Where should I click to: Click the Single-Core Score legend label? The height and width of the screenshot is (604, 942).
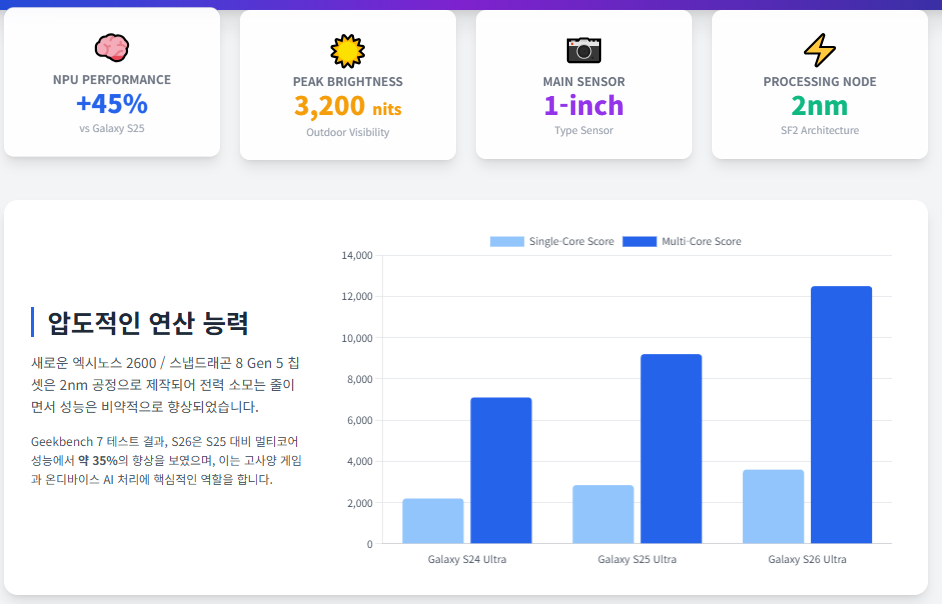pos(571,242)
